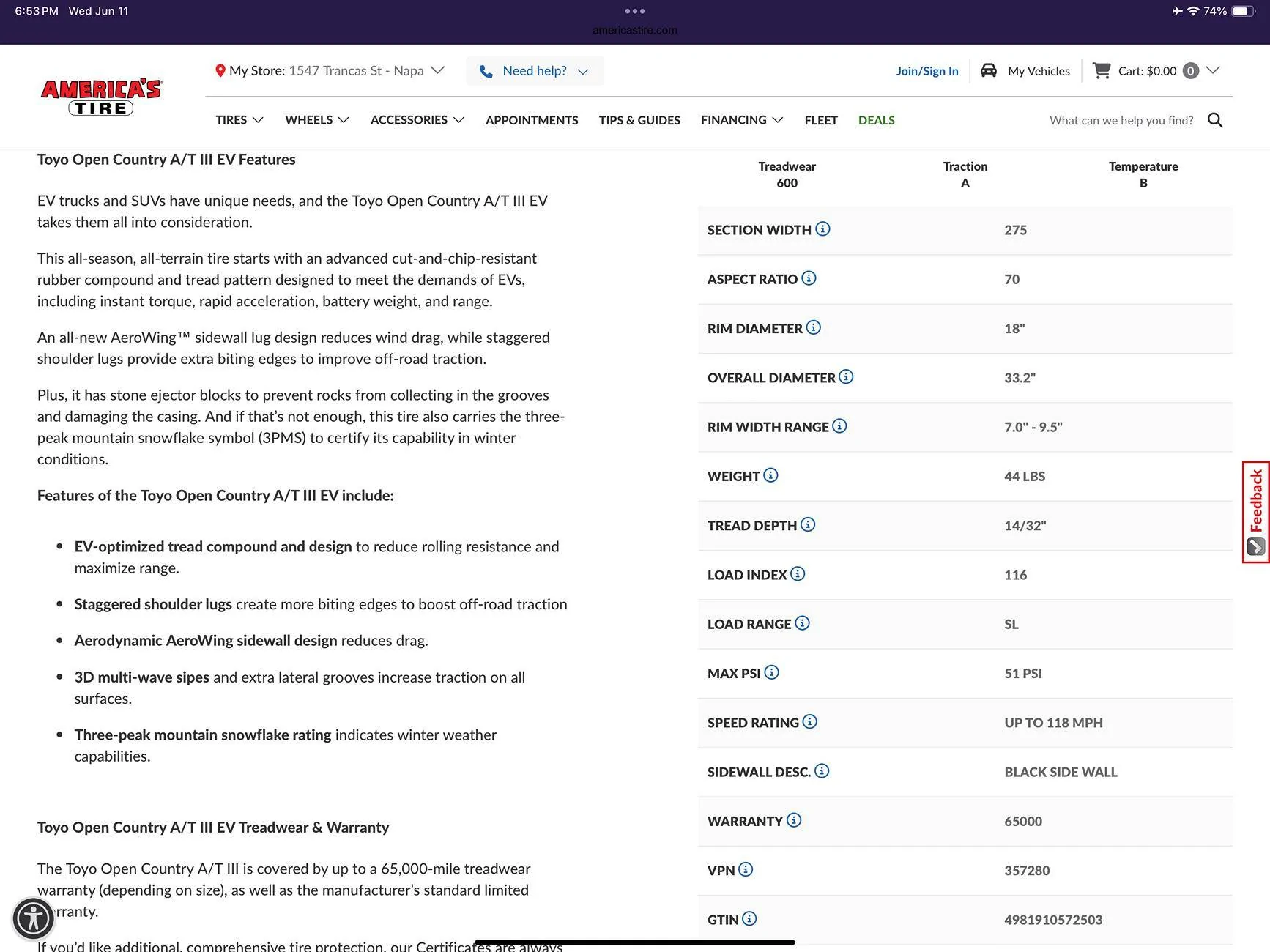Go to Tips & Guides
1270x952 pixels.
coord(639,120)
